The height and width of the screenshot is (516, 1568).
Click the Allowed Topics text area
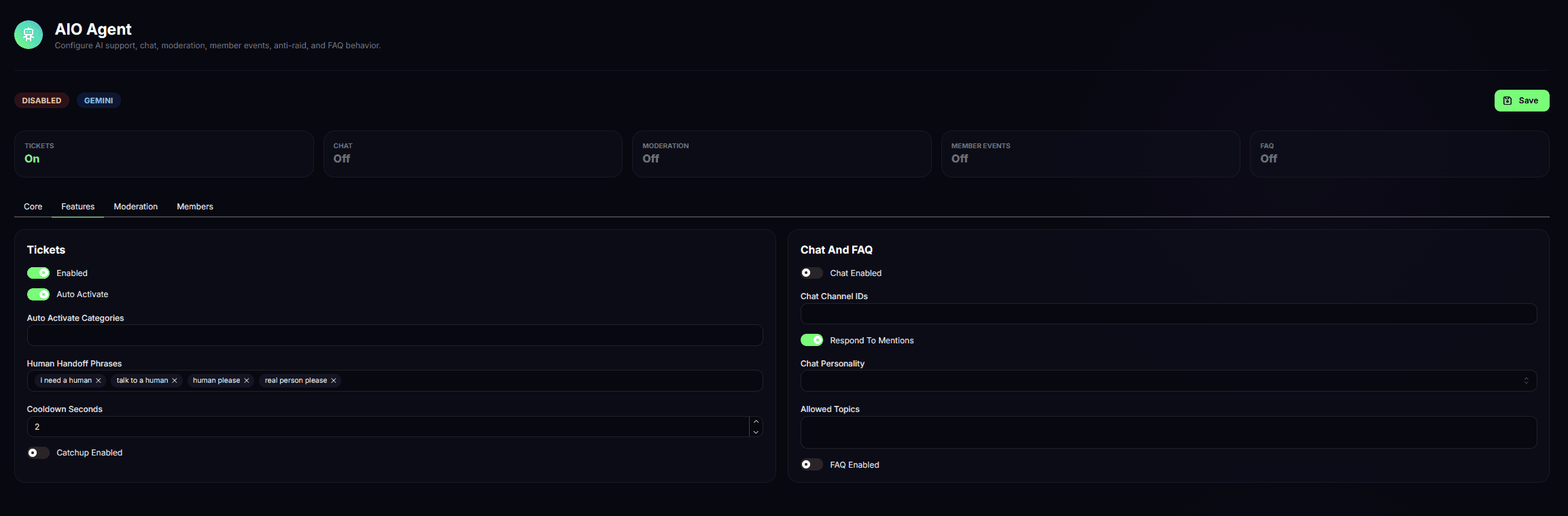[1168, 432]
